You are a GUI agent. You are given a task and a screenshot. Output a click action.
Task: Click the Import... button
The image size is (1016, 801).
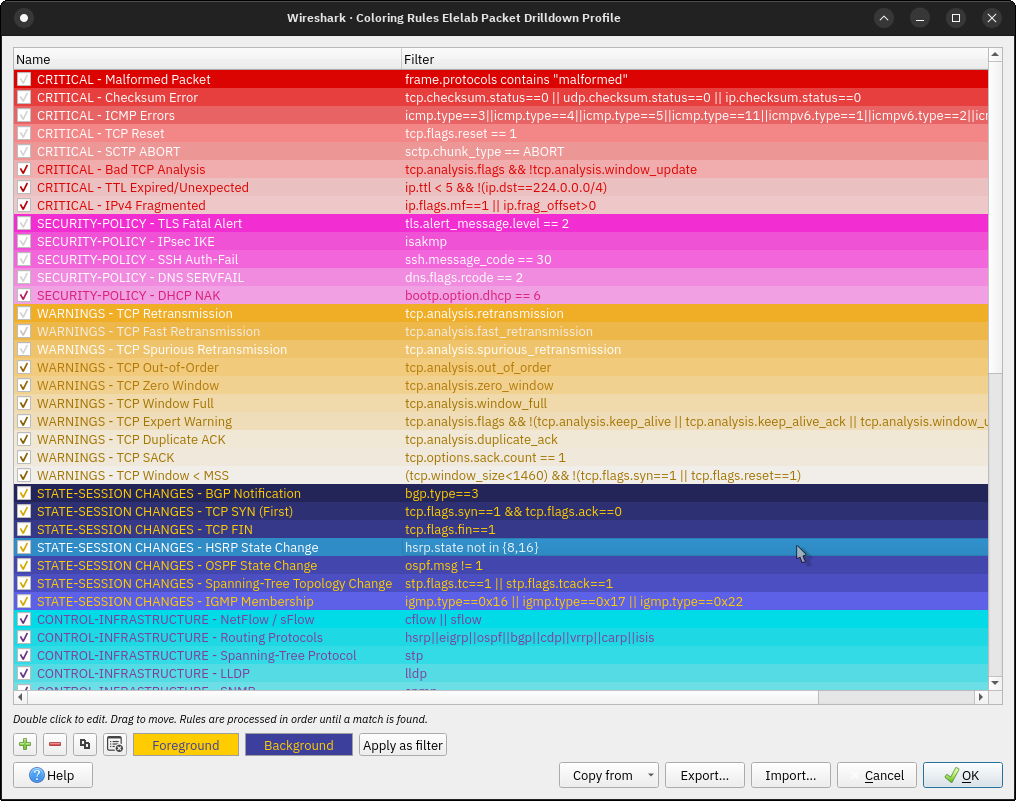pyautogui.click(x=790, y=774)
